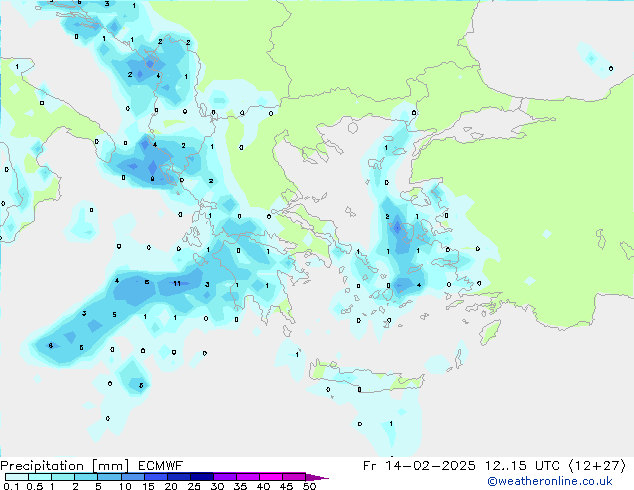Select the legend swatch between 2 and 5

86,477
